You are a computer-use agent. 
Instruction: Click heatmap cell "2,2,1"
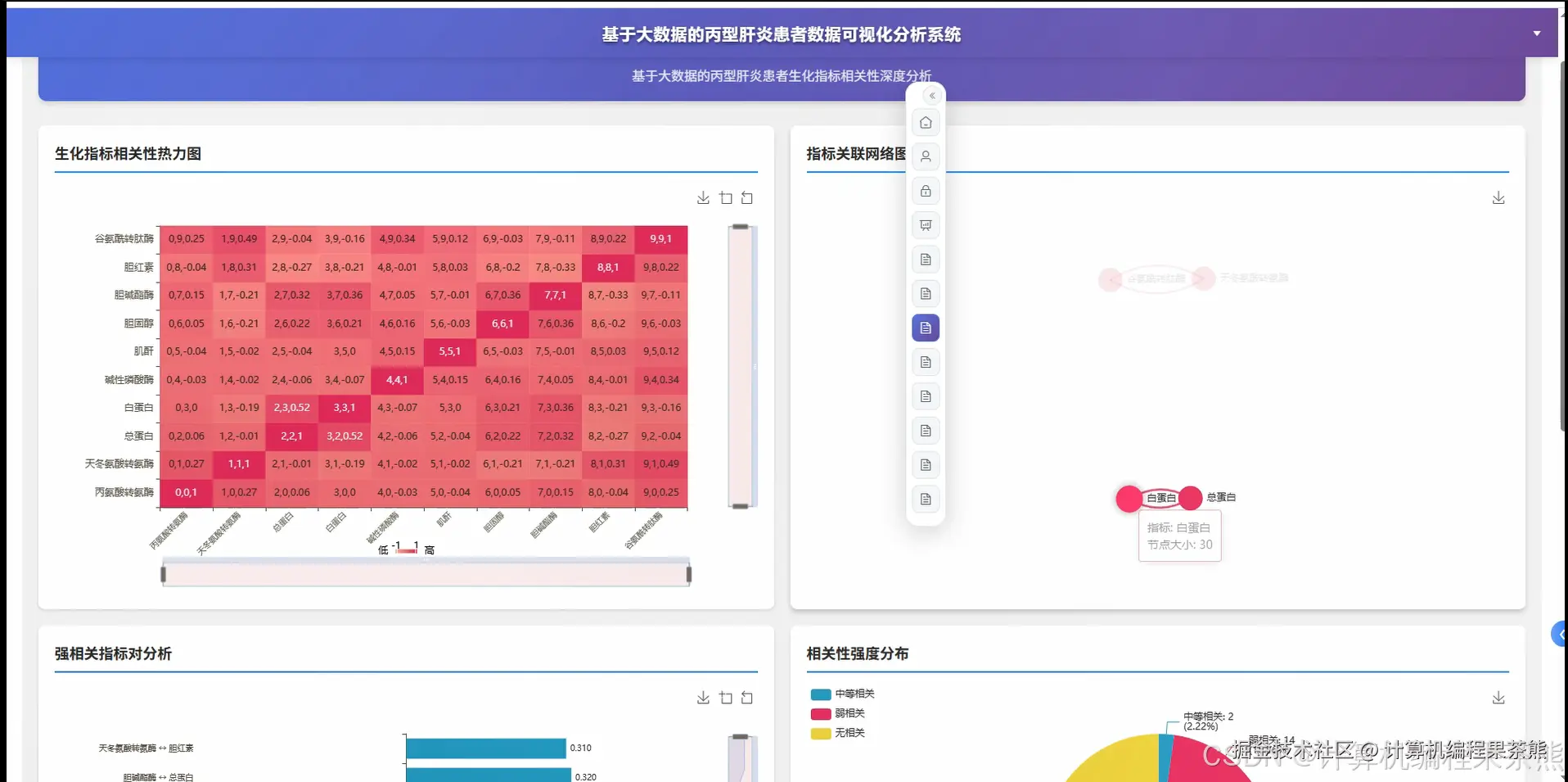tap(291, 436)
